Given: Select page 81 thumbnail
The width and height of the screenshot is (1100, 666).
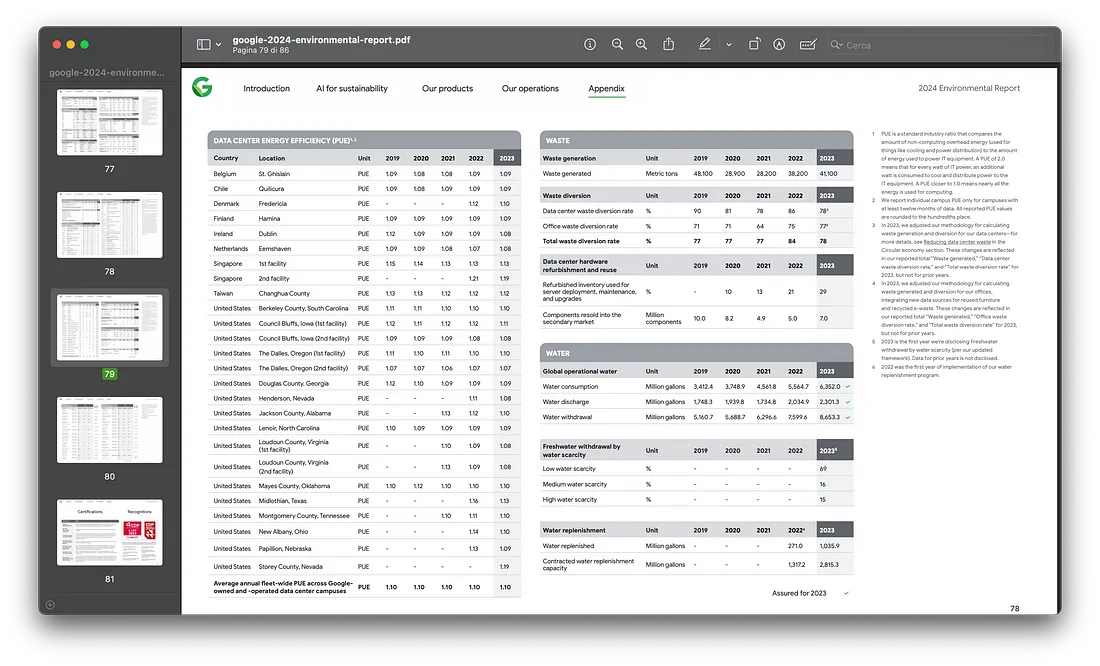Looking at the screenshot, I should [x=109, y=532].
